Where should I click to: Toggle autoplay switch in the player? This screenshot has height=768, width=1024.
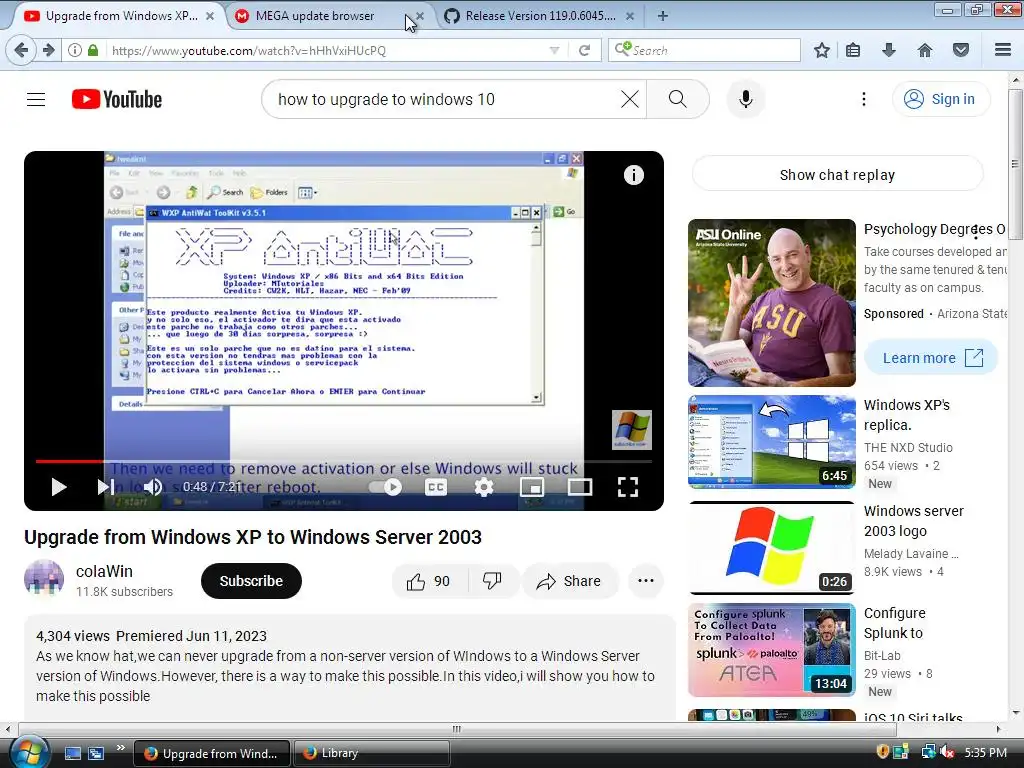(385, 487)
